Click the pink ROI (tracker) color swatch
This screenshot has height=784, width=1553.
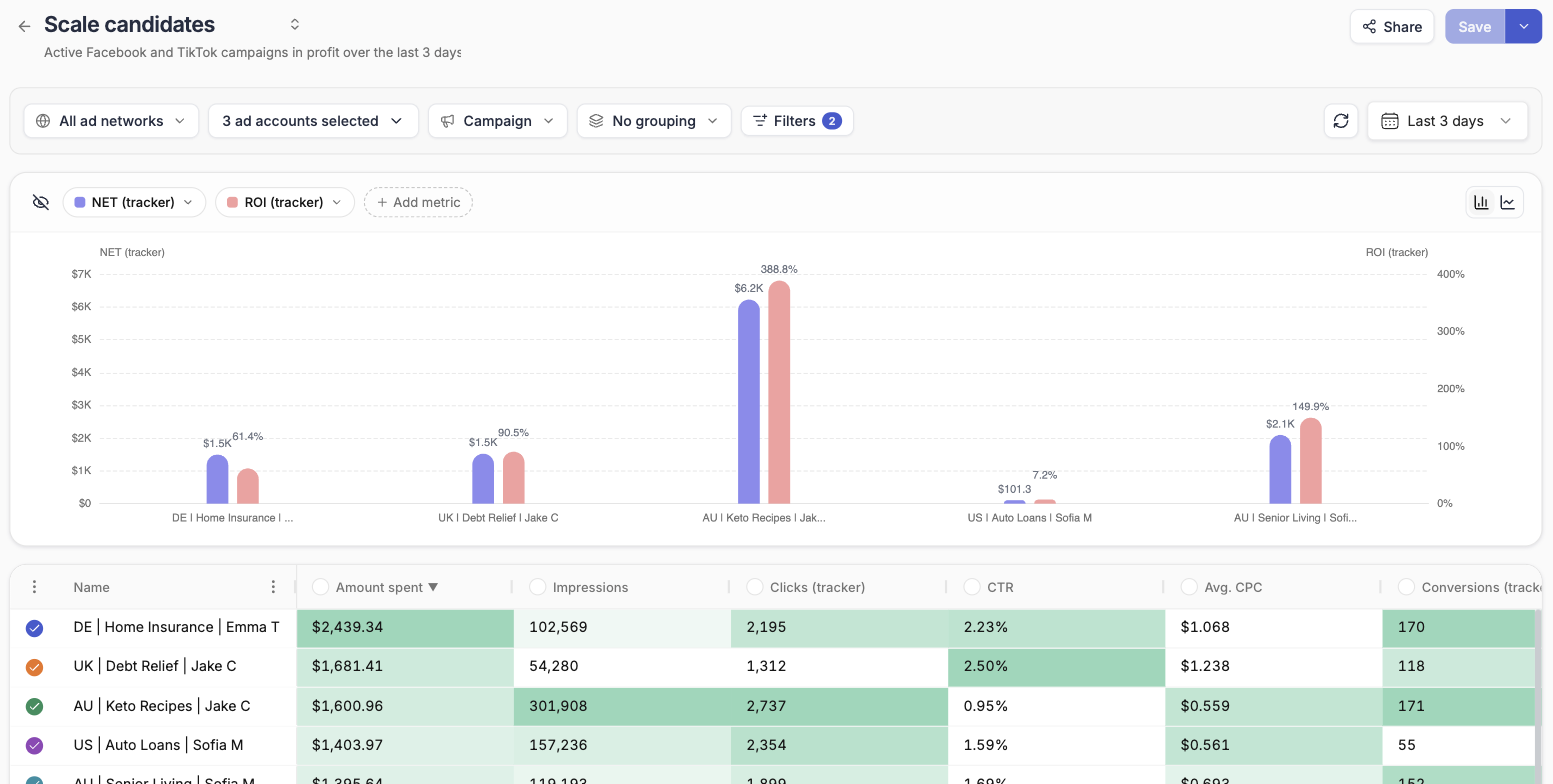[232, 202]
